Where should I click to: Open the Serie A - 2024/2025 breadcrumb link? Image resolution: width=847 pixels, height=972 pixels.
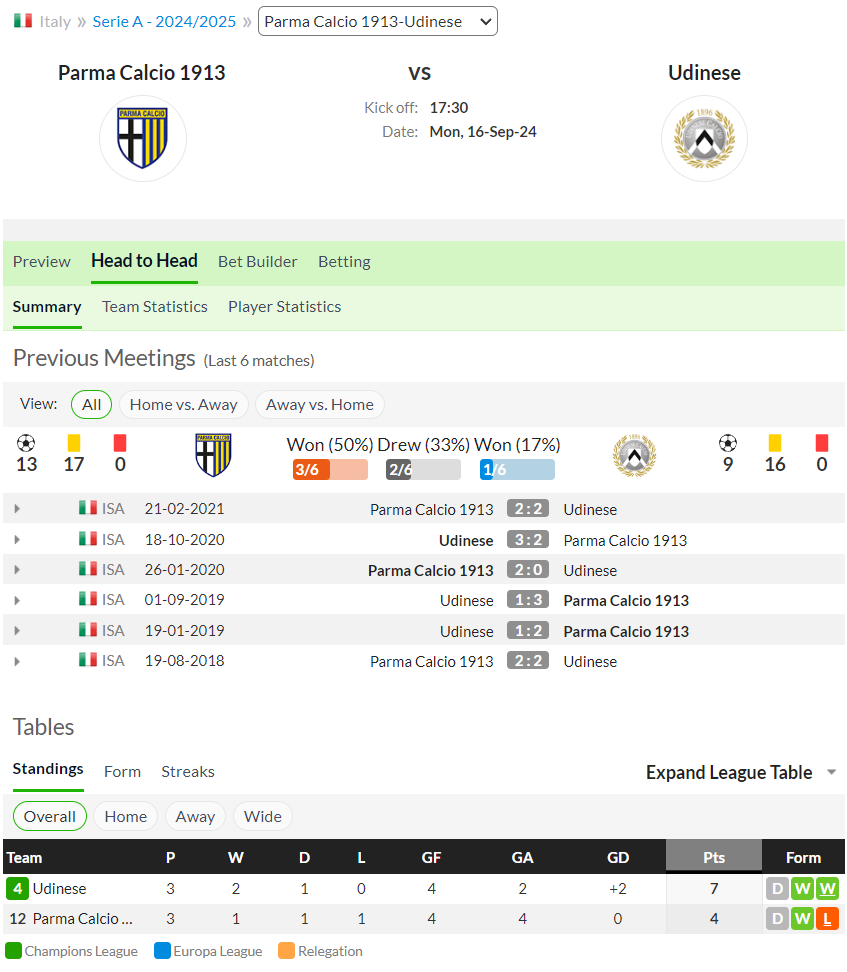tap(164, 22)
